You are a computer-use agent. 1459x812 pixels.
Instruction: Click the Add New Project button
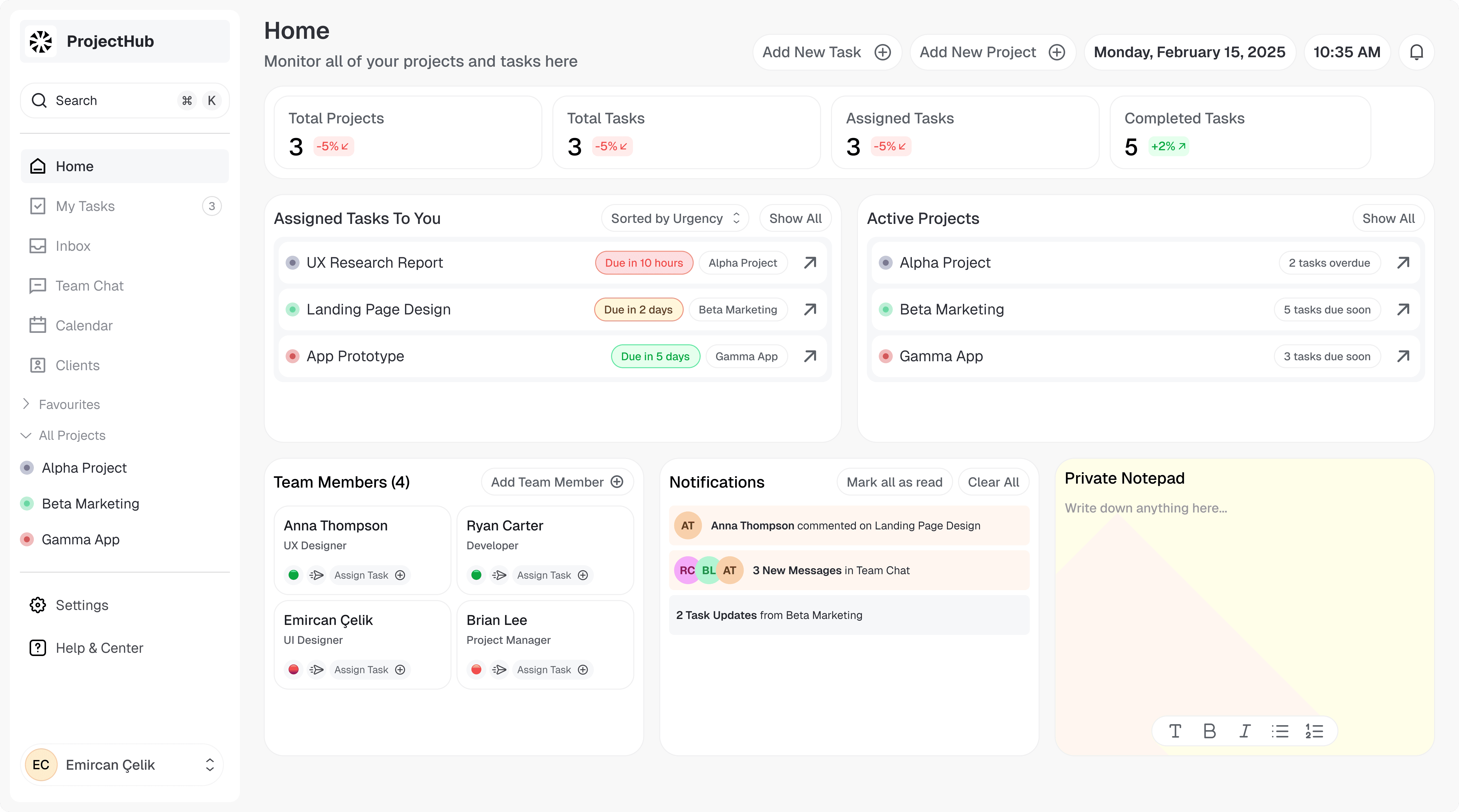[992, 52]
